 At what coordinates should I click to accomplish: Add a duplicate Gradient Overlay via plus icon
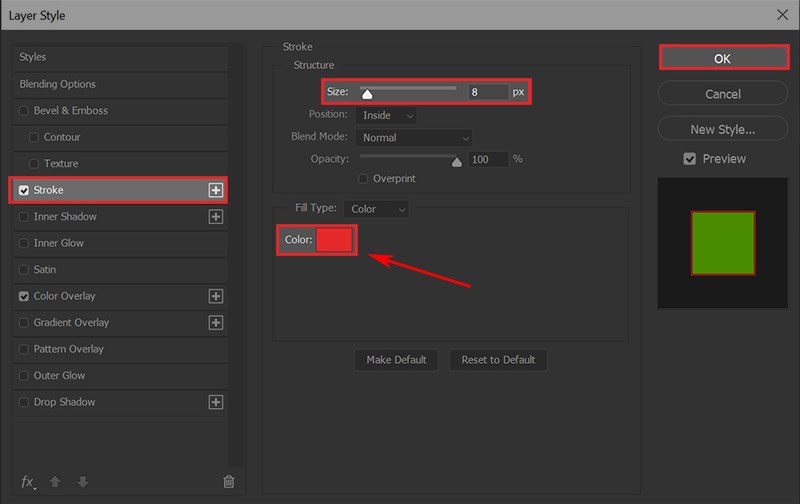pyautogui.click(x=214, y=323)
